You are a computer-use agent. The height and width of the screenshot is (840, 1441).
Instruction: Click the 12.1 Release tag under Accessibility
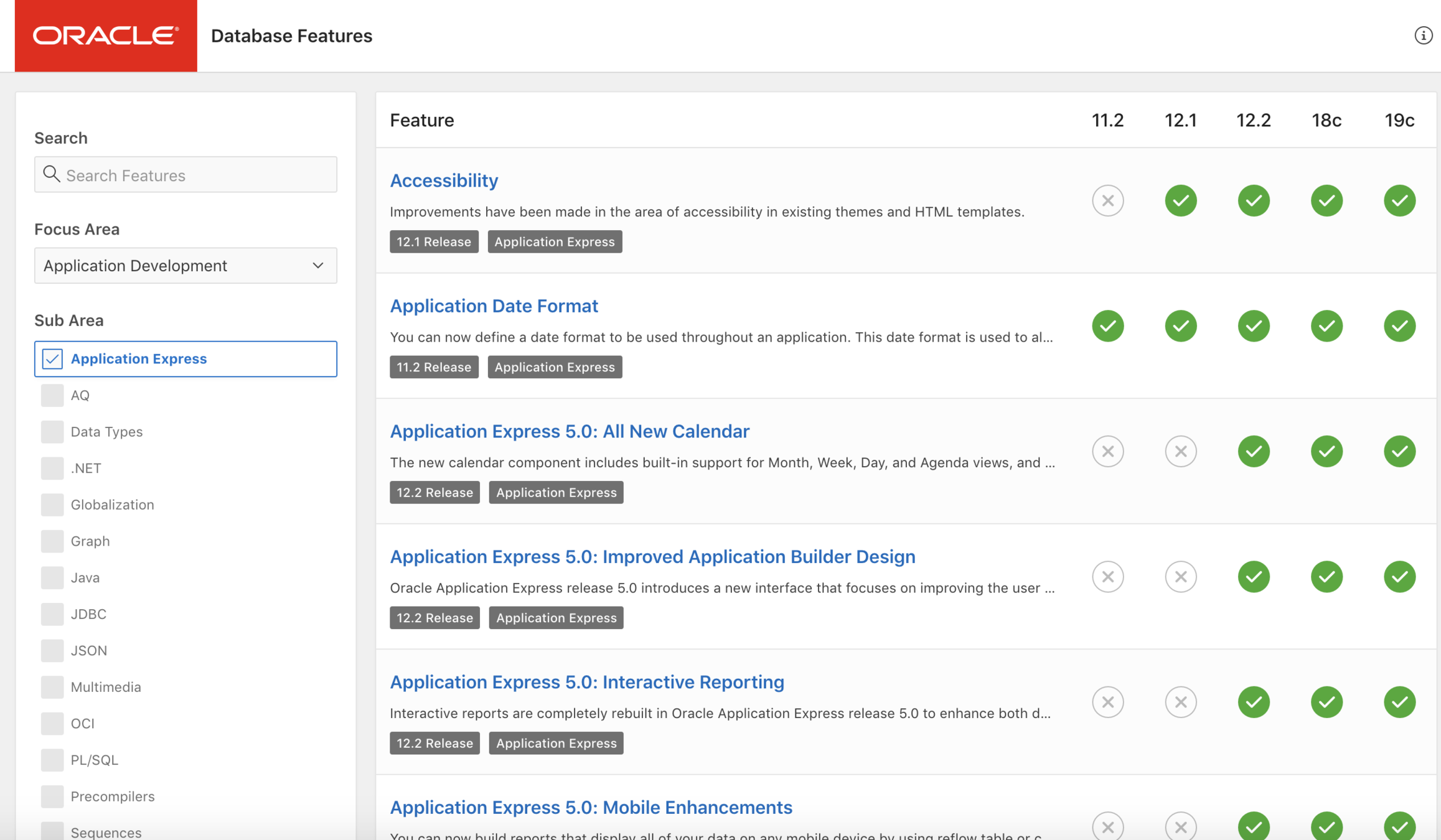point(434,241)
